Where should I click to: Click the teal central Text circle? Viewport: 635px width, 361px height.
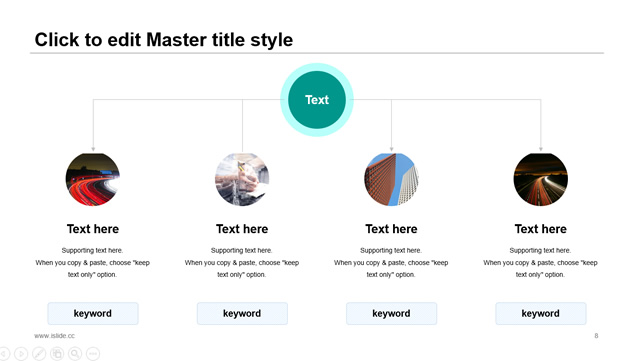[x=317, y=100]
